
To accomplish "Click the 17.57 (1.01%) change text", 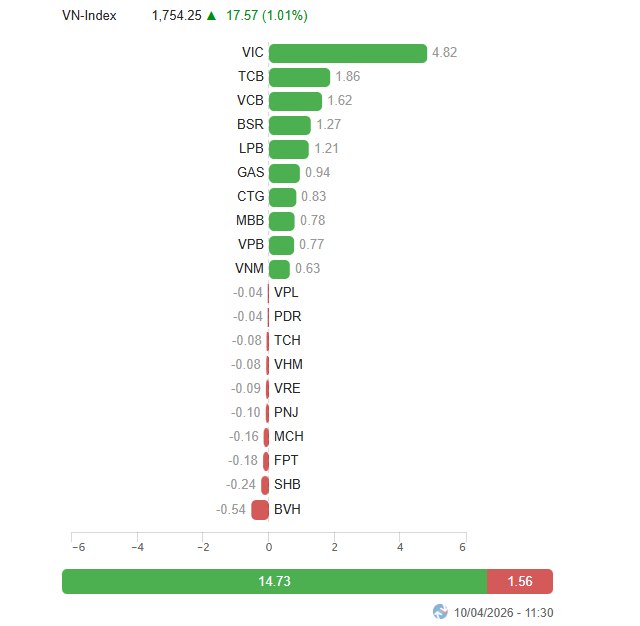I will pyautogui.click(x=267, y=16).
